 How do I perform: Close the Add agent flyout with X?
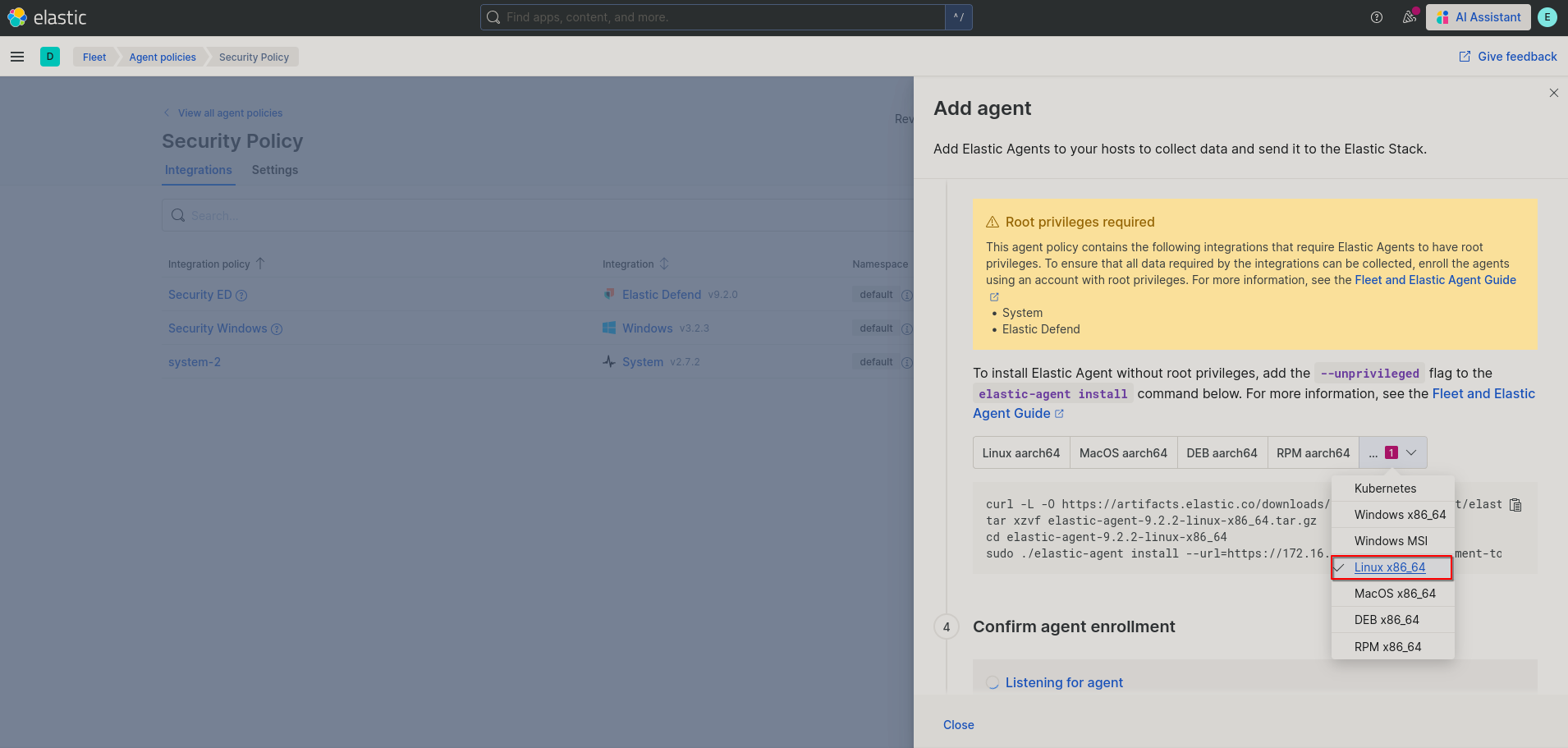(x=1554, y=93)
